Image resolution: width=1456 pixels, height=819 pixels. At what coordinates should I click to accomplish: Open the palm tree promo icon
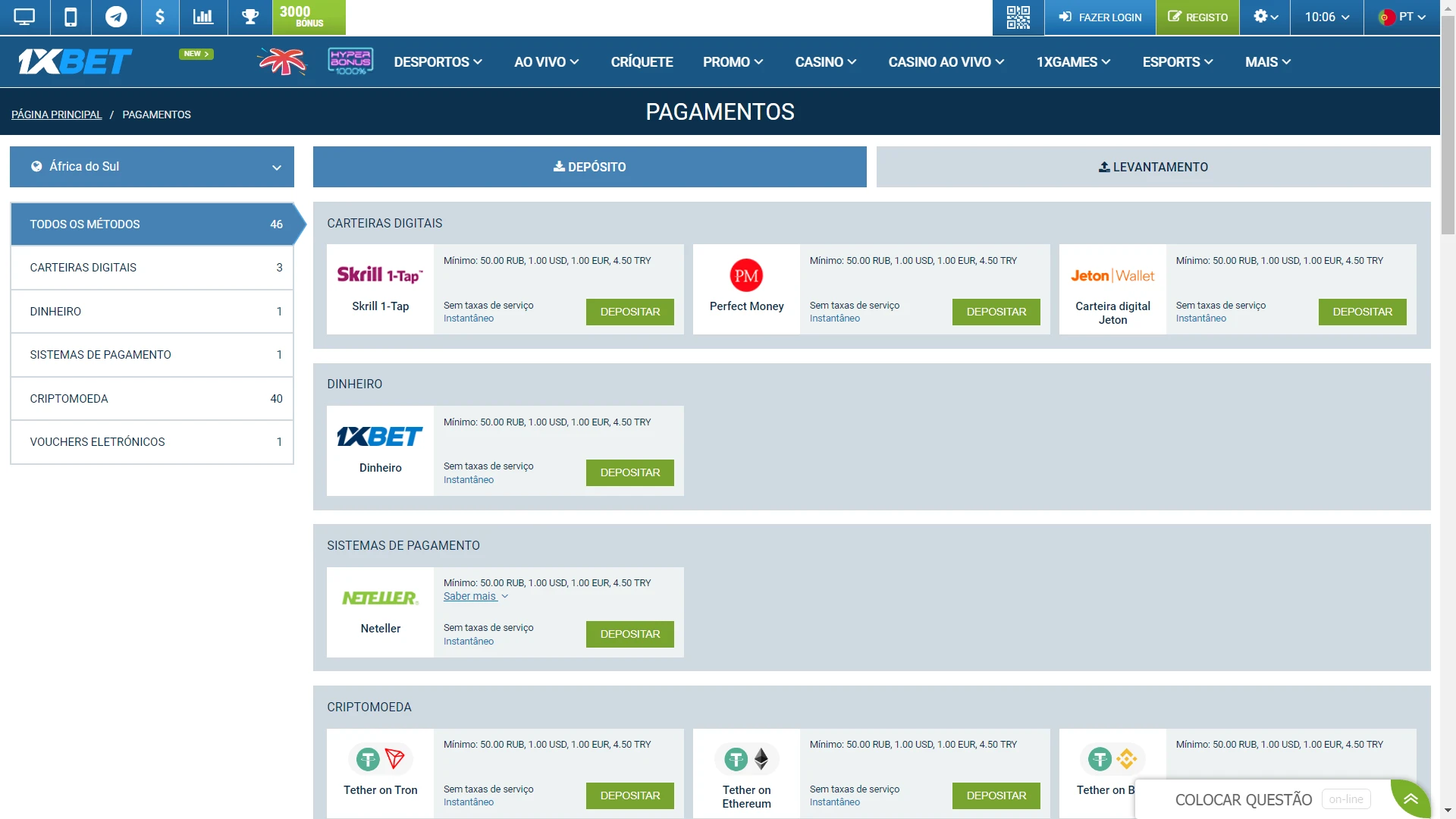pyautogui.click(x=282, y=61)
